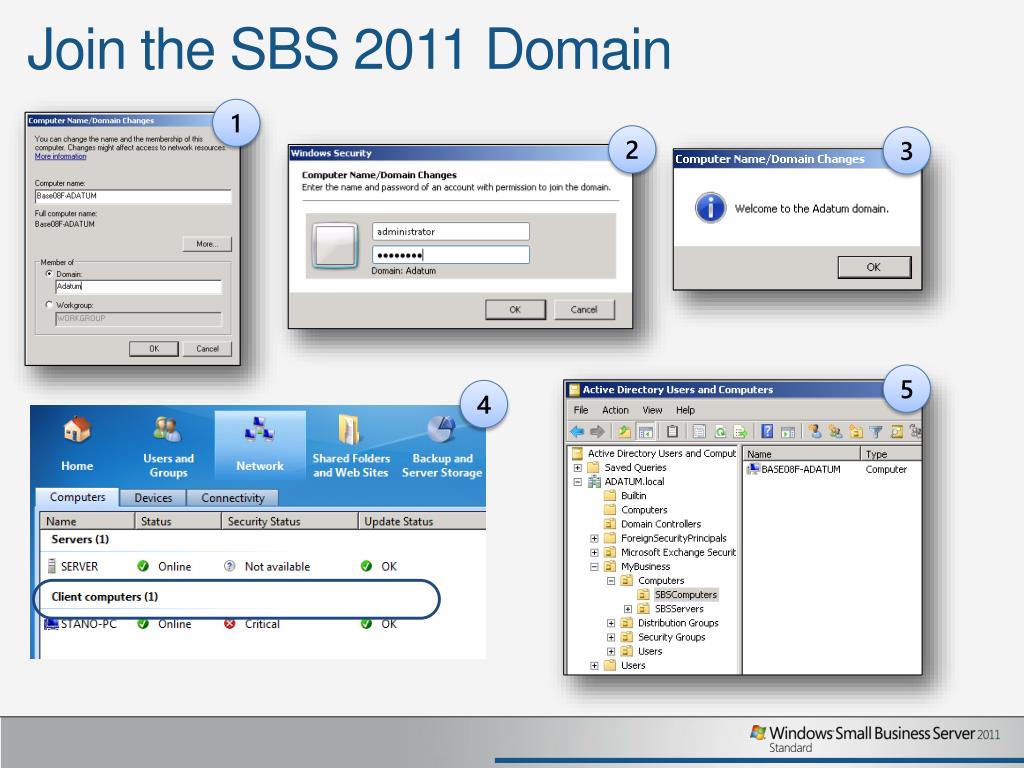Viewport: 1024px width, 768px height.
Task: Open Help with the blue question mark icon
Action: tap(767, 432)
